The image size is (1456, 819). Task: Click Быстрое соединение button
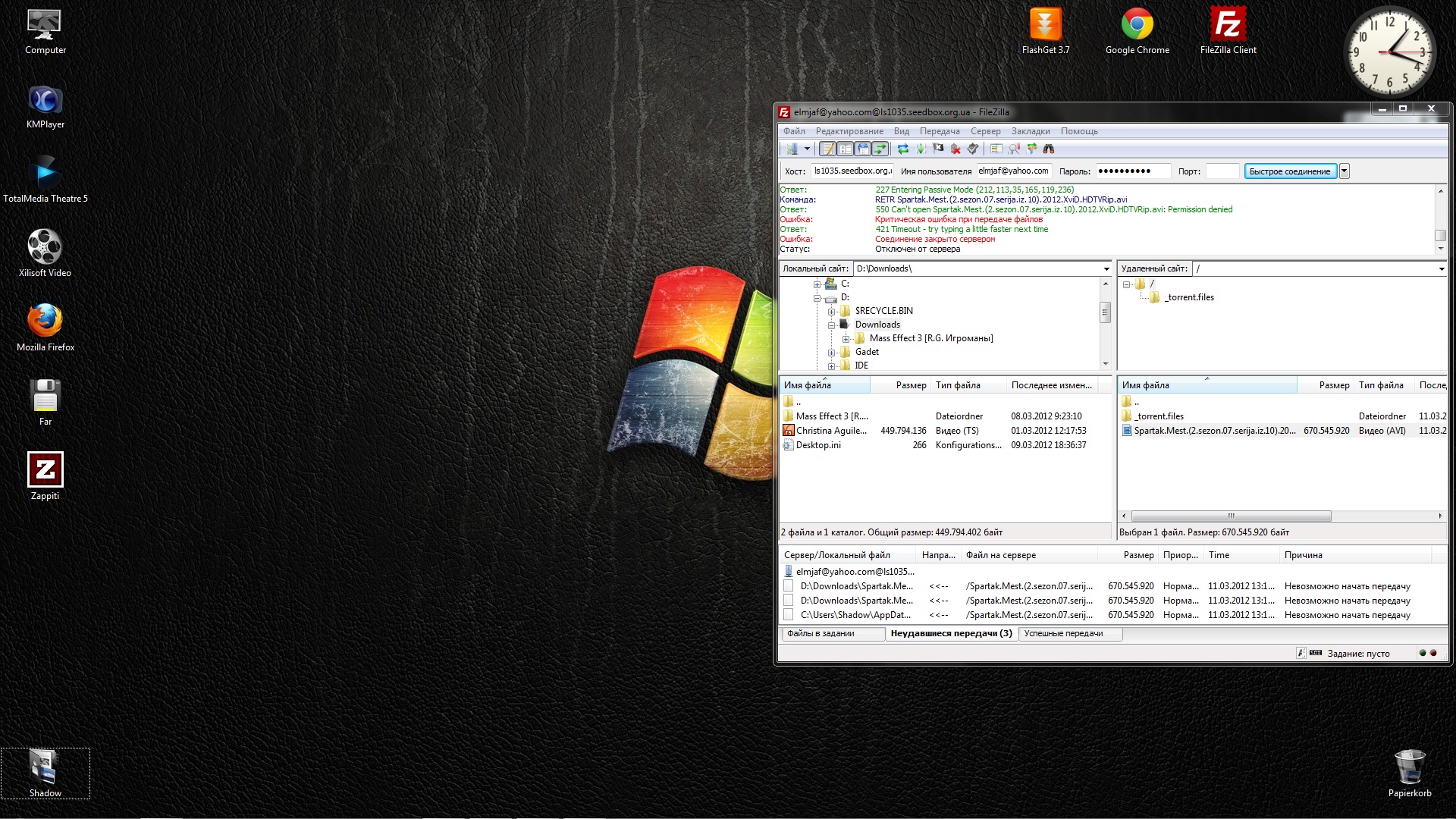[x=1289, y=171]
